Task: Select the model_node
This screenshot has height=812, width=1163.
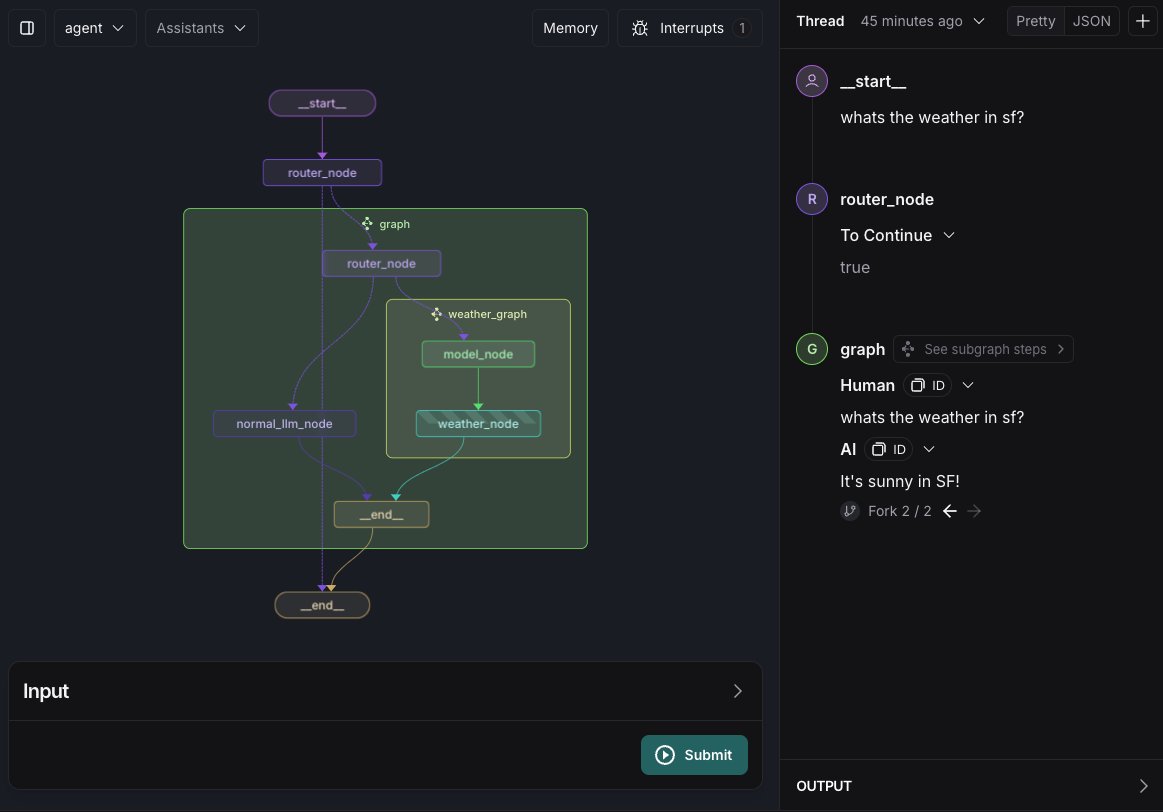Action: pos(478,354)
